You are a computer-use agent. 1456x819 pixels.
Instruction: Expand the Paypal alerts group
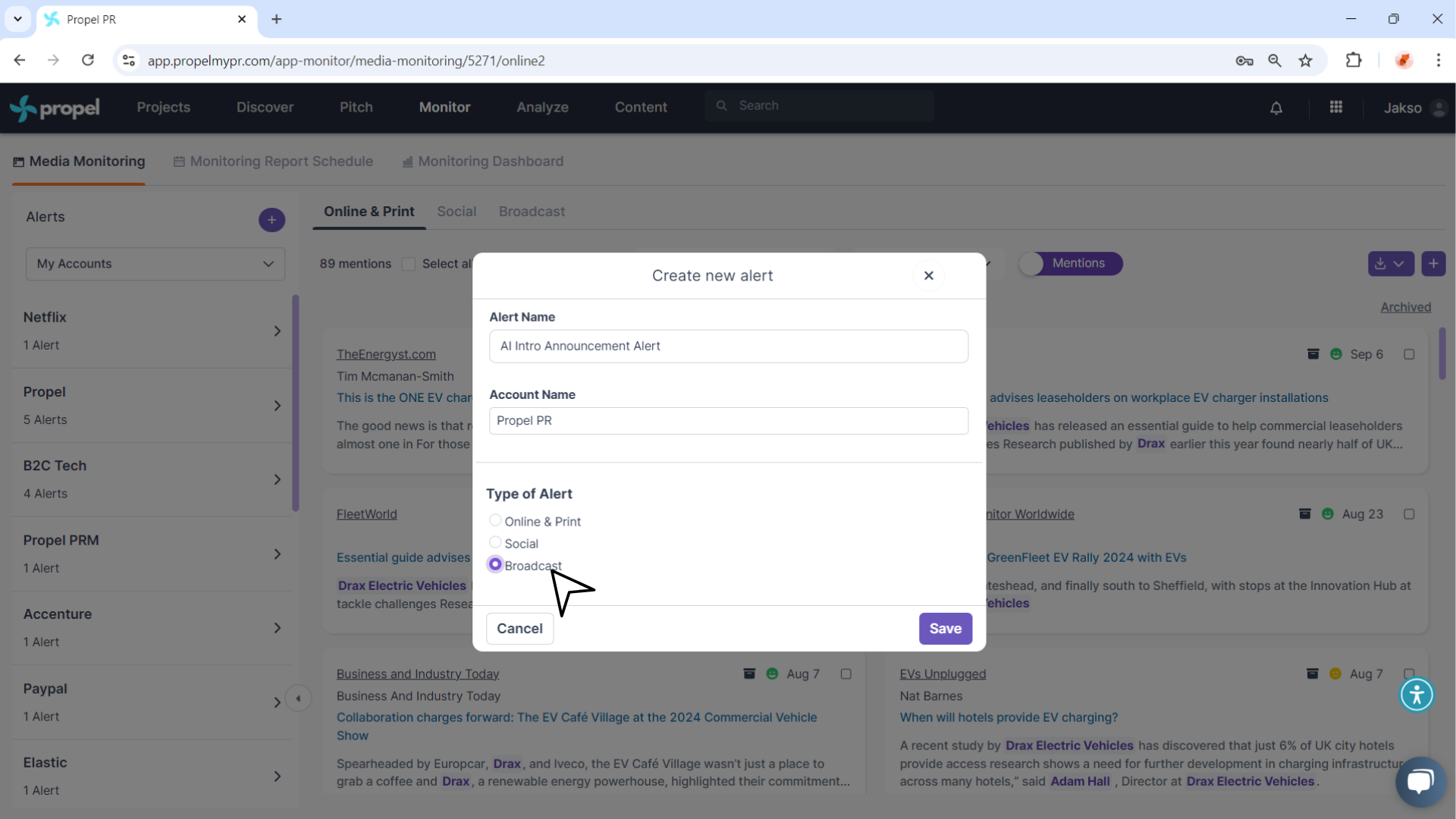tap(278, 702)
